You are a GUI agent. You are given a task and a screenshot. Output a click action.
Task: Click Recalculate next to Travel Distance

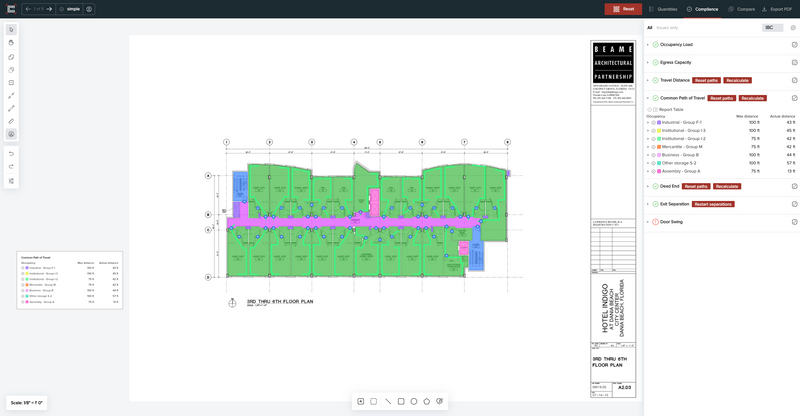click(737, 81)
